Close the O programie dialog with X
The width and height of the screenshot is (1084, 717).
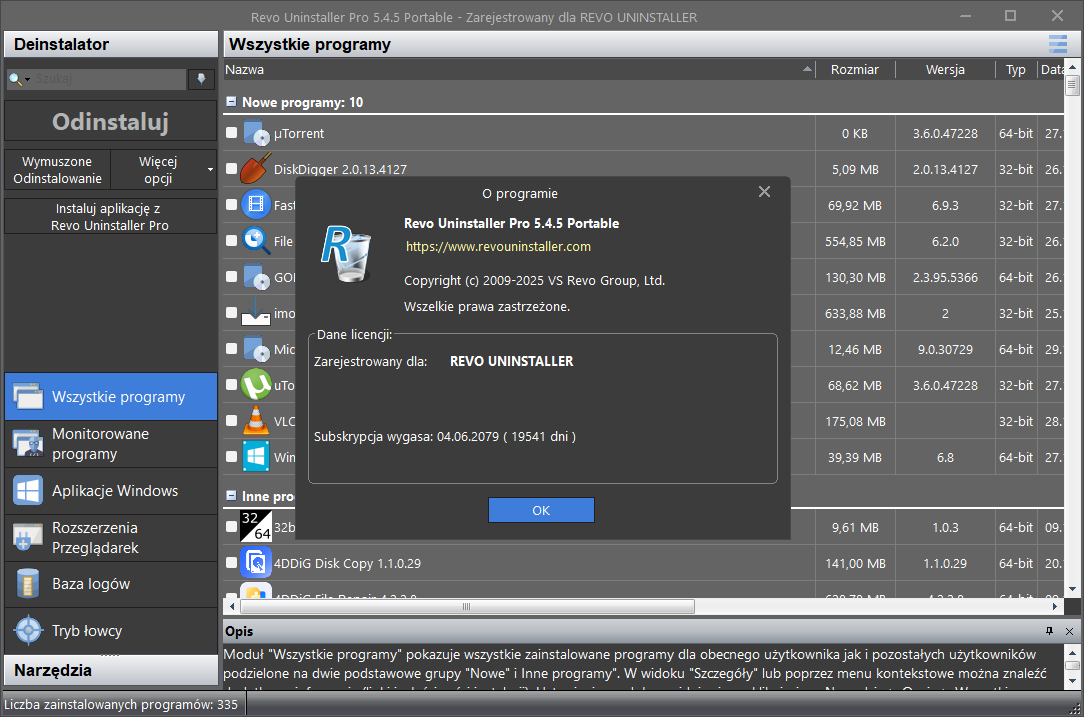click(x=764, y=192)
